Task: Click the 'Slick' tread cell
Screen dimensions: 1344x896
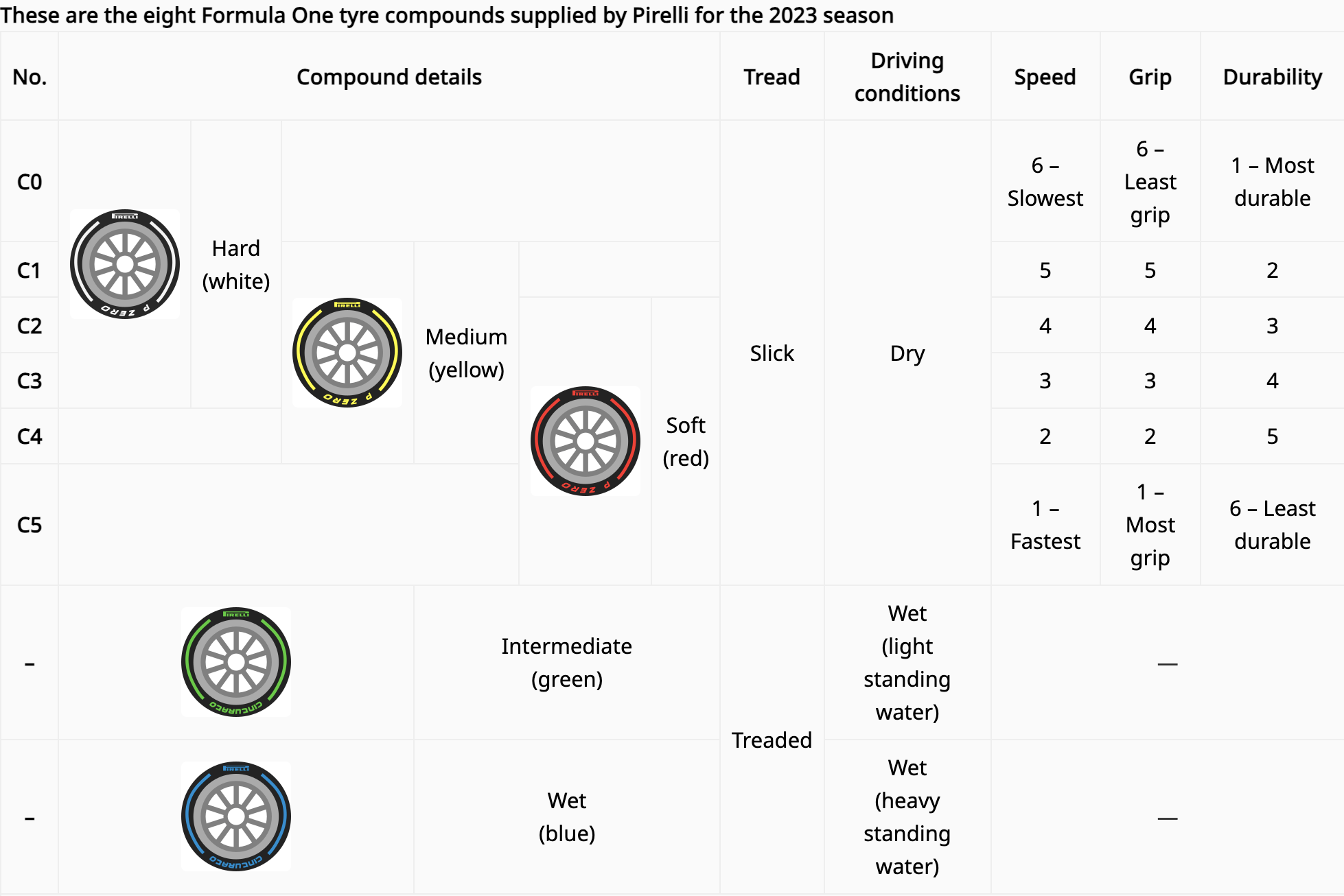Action: (772, 353)
